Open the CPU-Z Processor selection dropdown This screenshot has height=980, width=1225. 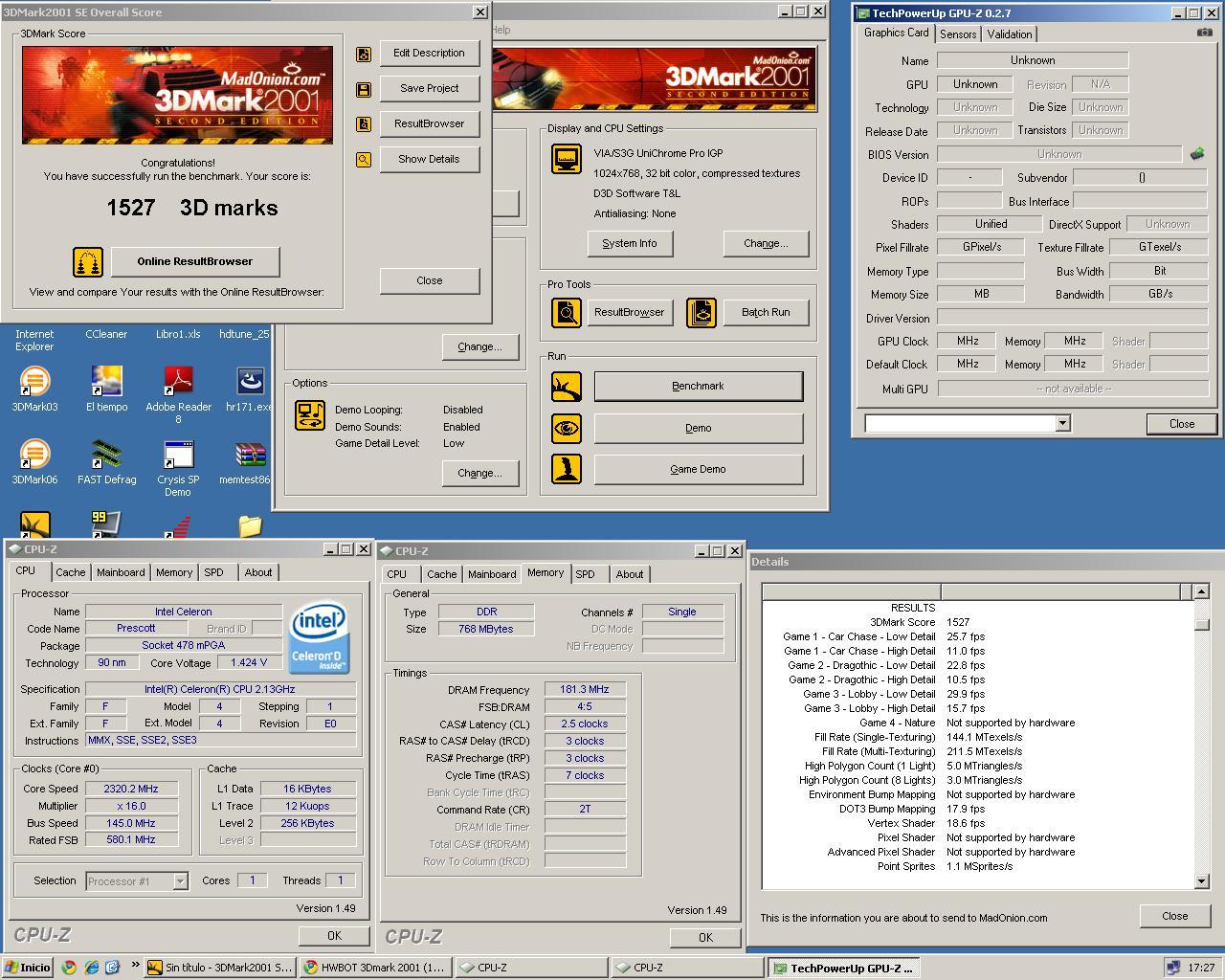180,881
